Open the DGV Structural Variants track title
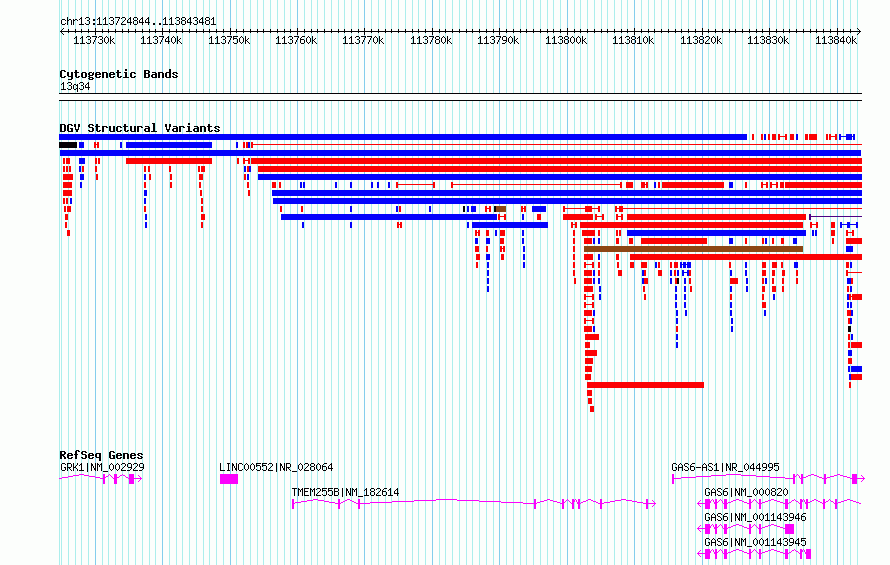Viewport: 890px width, 565px height. (x=140, y=128)
